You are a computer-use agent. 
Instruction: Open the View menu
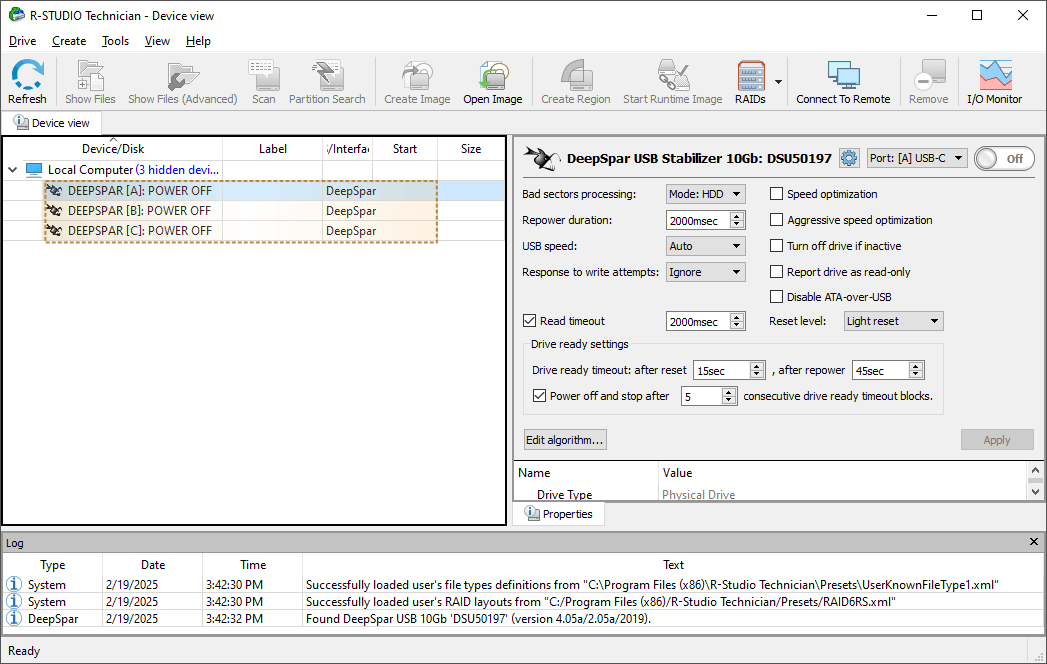(x=157, y=41)
